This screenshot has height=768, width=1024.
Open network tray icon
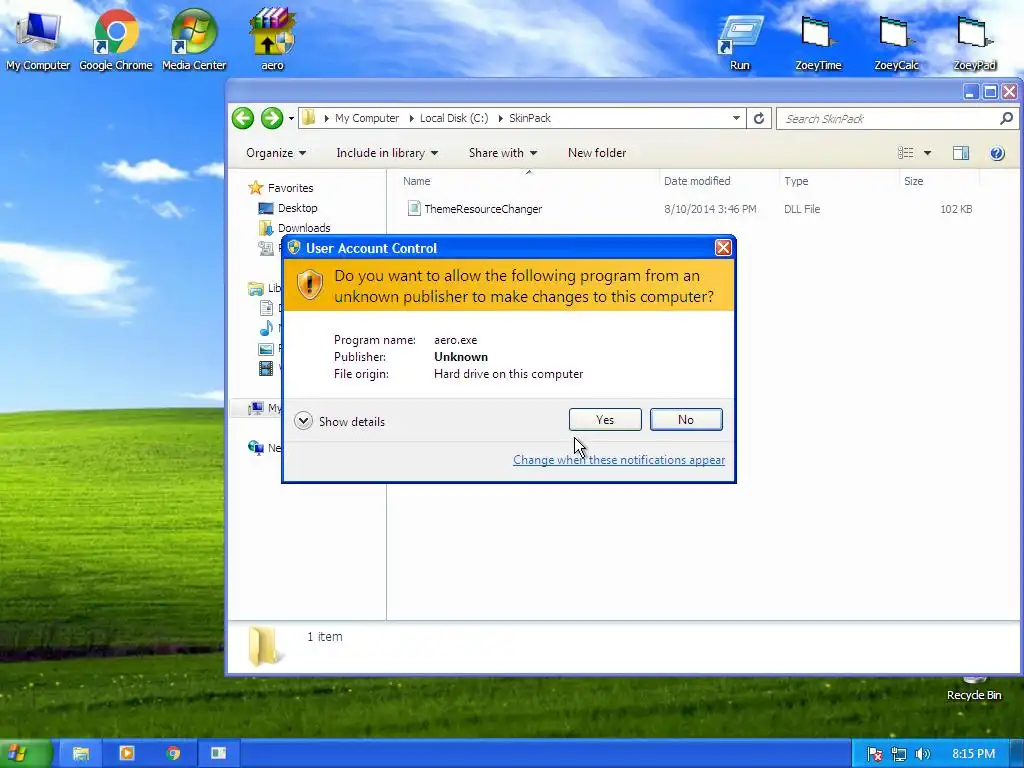pos(899,754)
